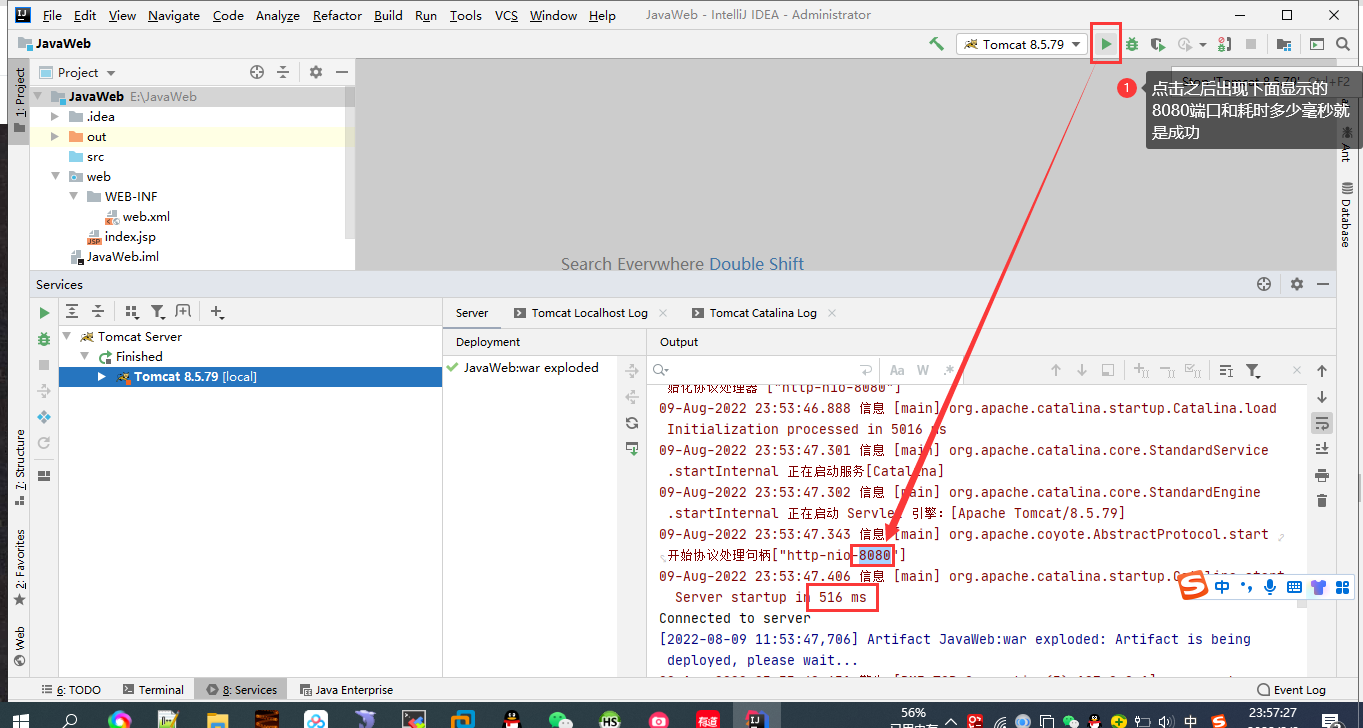This screenshot has height=728, width=1363.
Task: Toggle the Web tool window stripe
Action: [x=19, y=646]
